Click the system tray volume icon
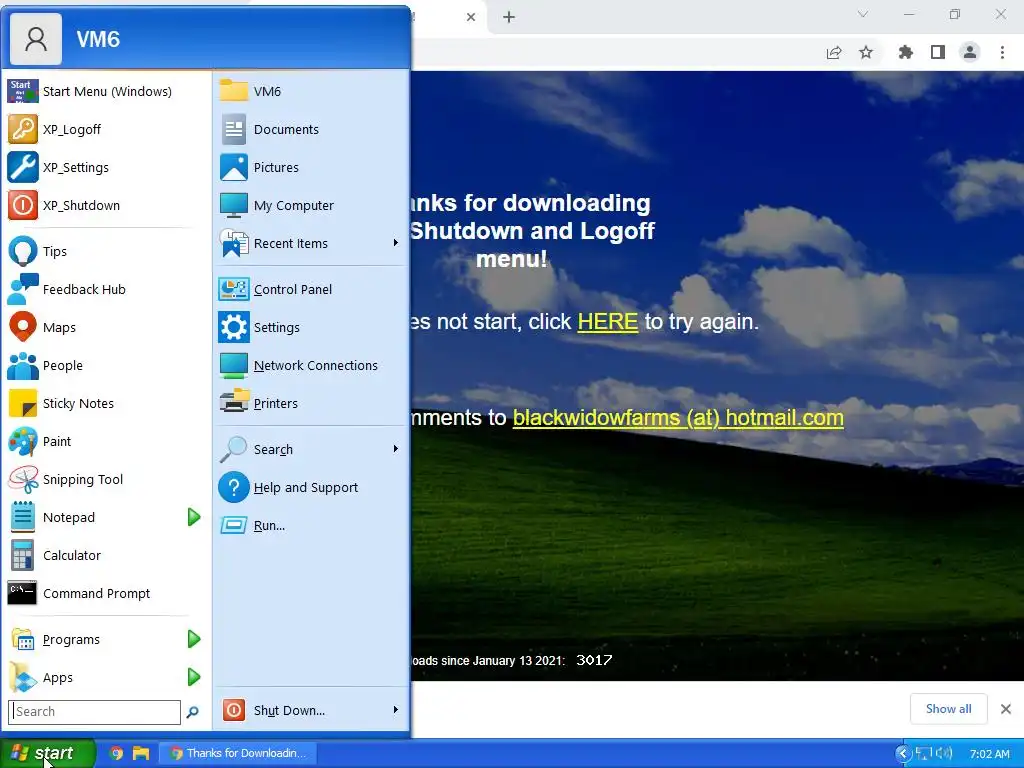 944,753
